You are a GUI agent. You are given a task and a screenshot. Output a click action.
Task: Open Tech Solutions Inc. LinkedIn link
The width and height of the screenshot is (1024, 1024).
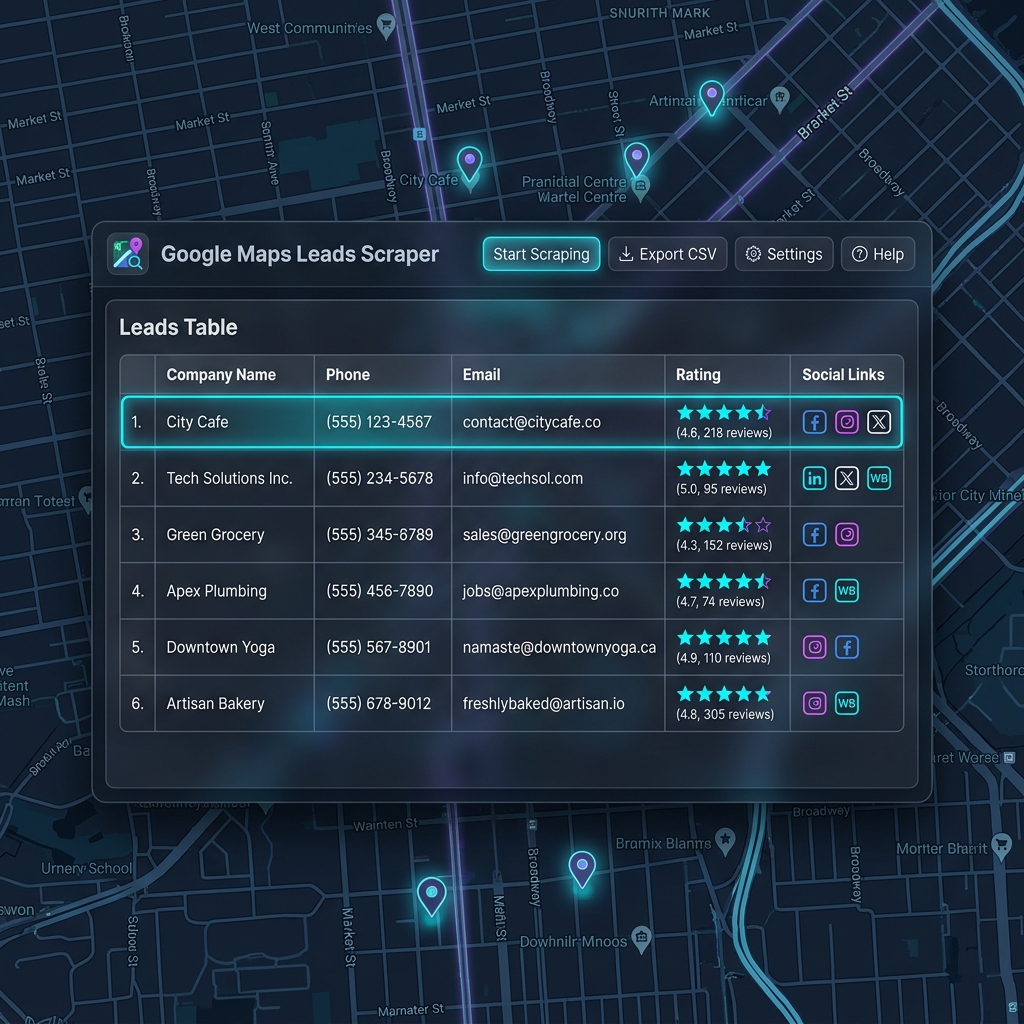coord(814,478)
